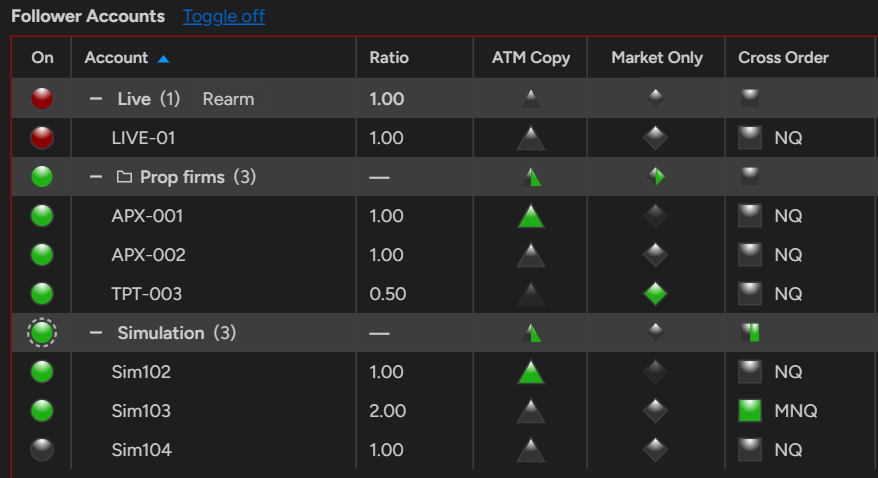The height and width of the screenshot is (478, 878).
Task: Sort by the Account column header
Action: tap(213, 58)
